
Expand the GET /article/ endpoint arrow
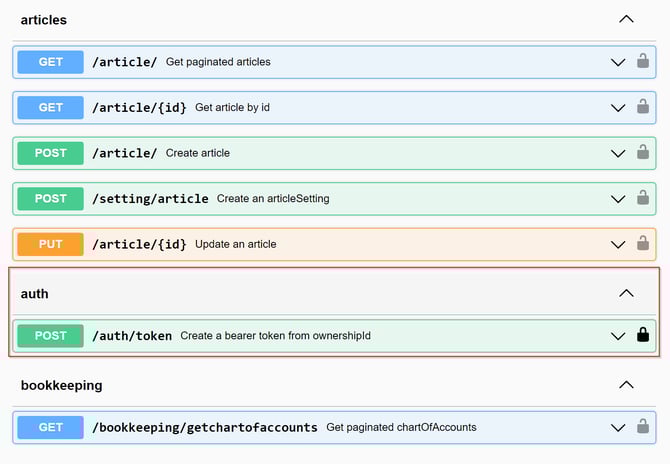coord(618,62)
